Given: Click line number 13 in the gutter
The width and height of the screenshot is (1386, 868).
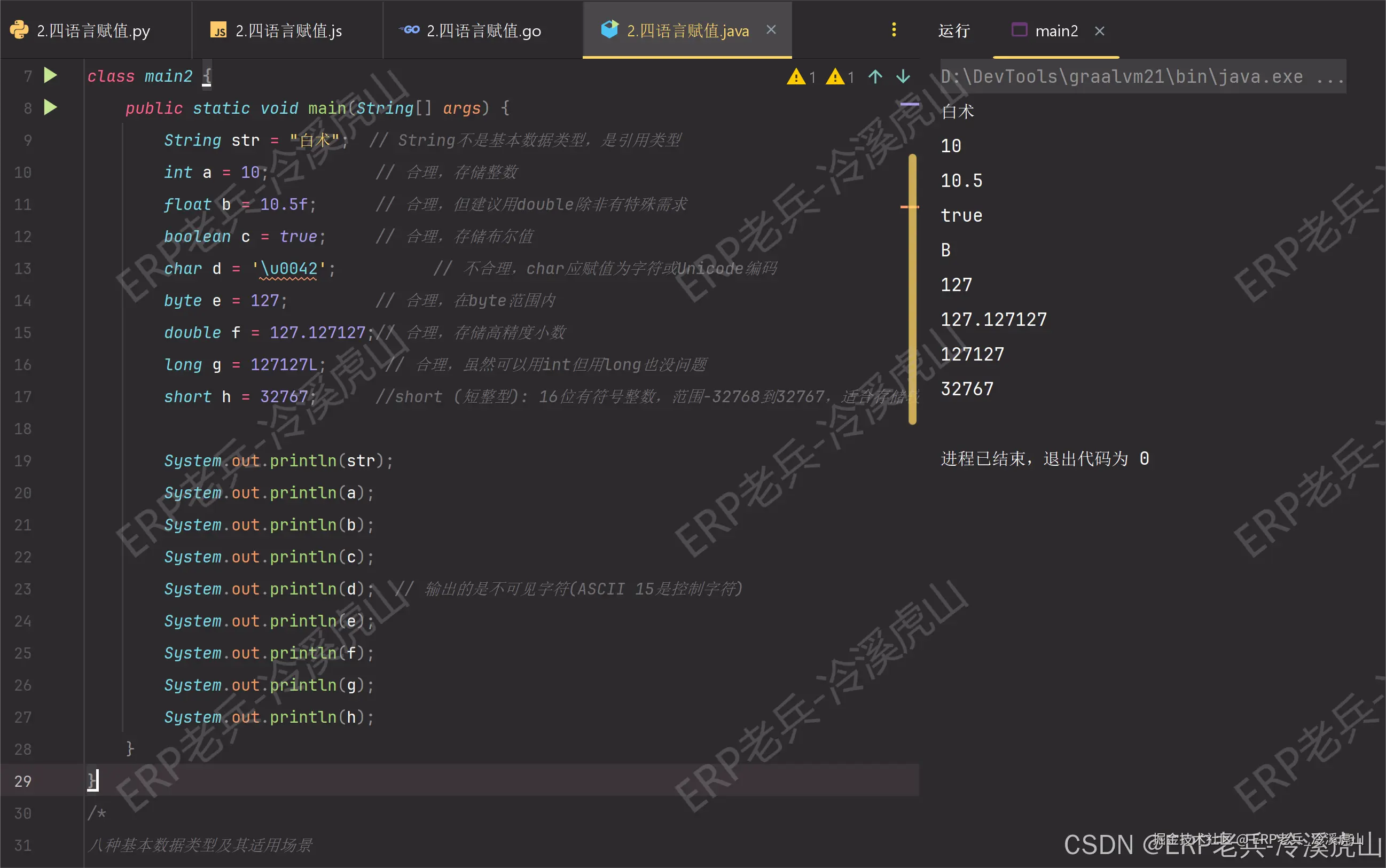Looking at the screenshot, I should tap(22, 268).
